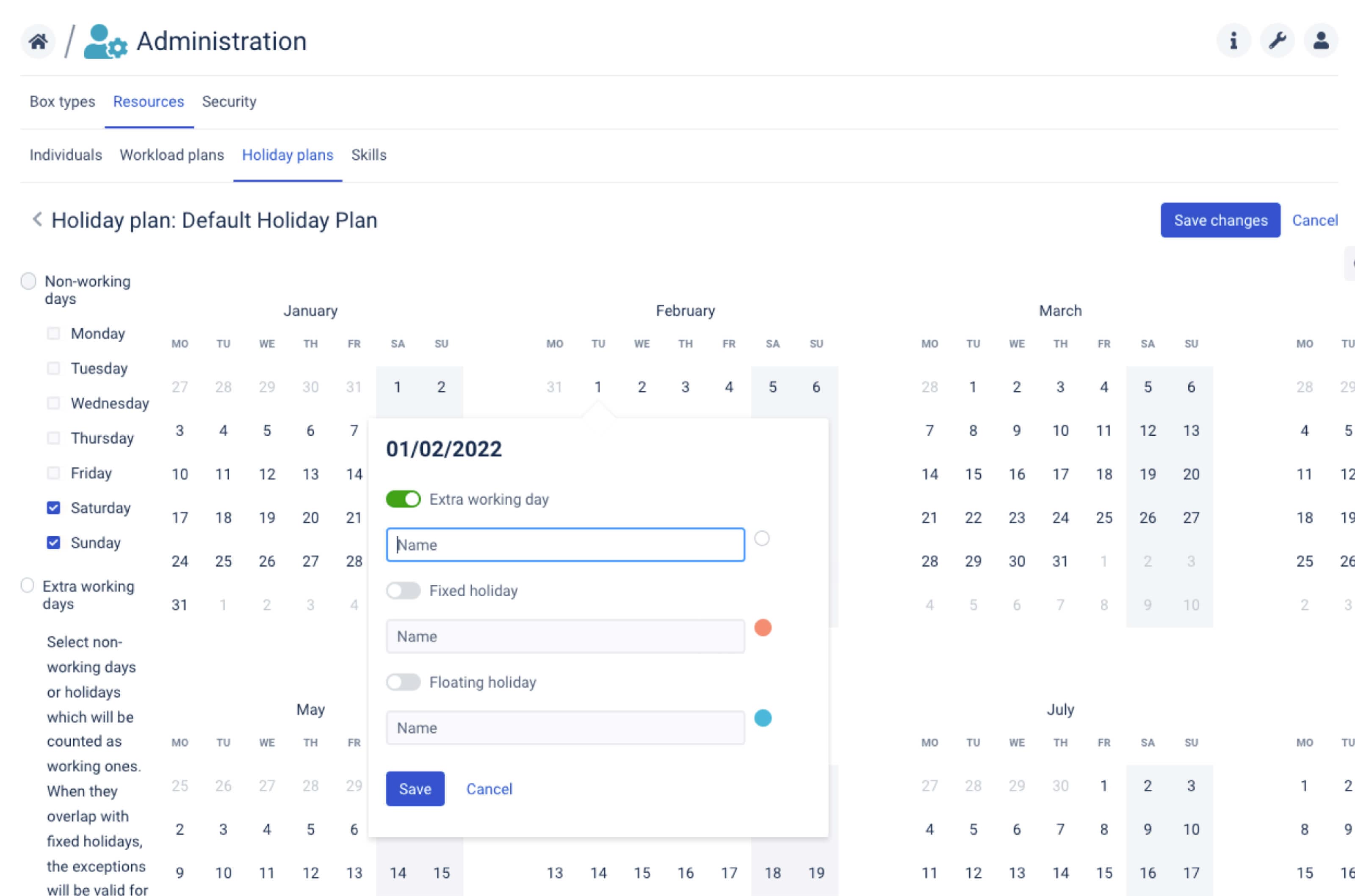The width and height of the screenshot is (1355, 896).
Task: Open the wrench settings icon
Action: (x=1278, y=41)
